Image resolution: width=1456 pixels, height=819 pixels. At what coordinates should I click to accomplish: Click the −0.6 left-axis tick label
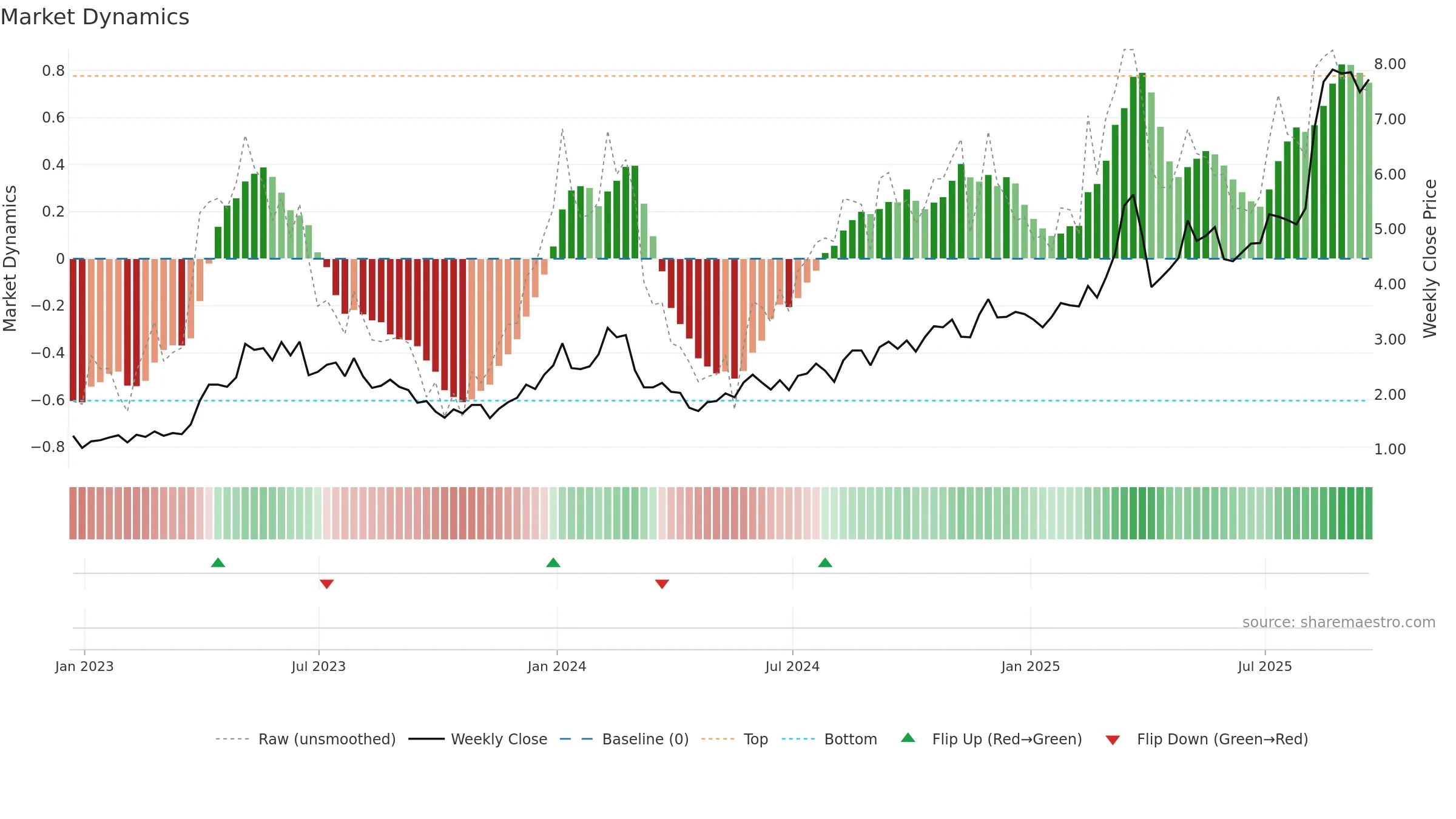(48, 400)
